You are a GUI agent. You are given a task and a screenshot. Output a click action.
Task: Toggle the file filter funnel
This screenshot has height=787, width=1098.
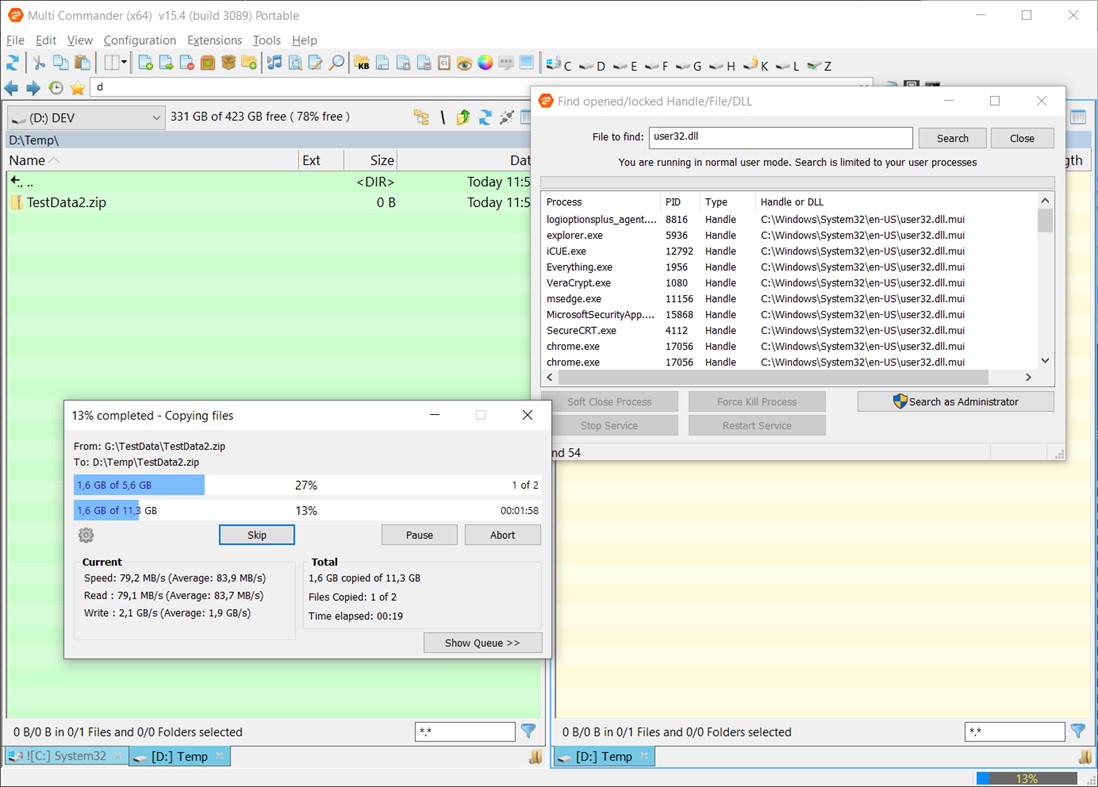[529, 731]
